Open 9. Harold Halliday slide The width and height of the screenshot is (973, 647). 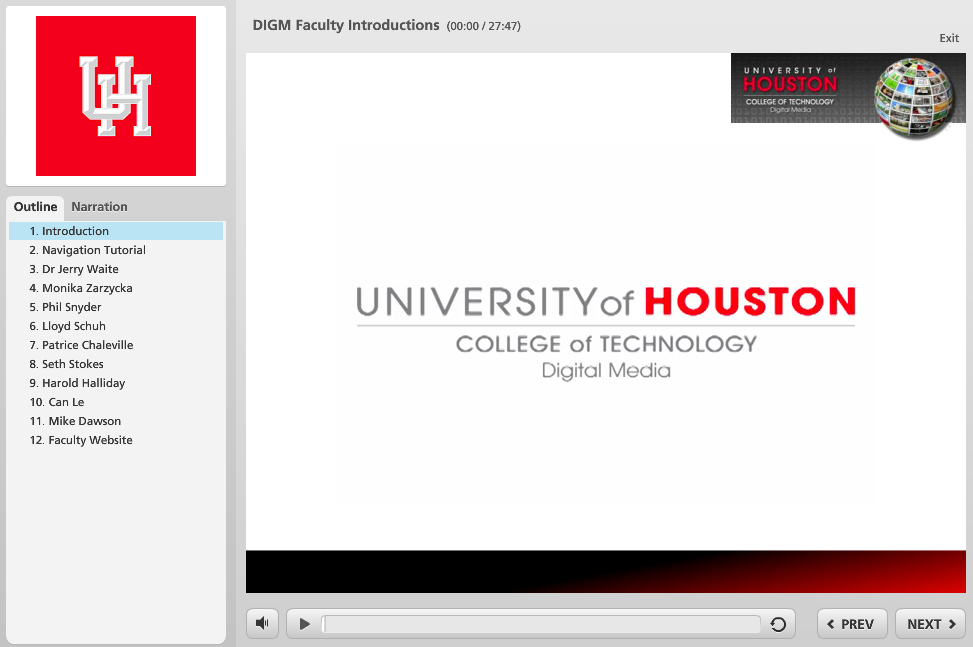point(116,383)
